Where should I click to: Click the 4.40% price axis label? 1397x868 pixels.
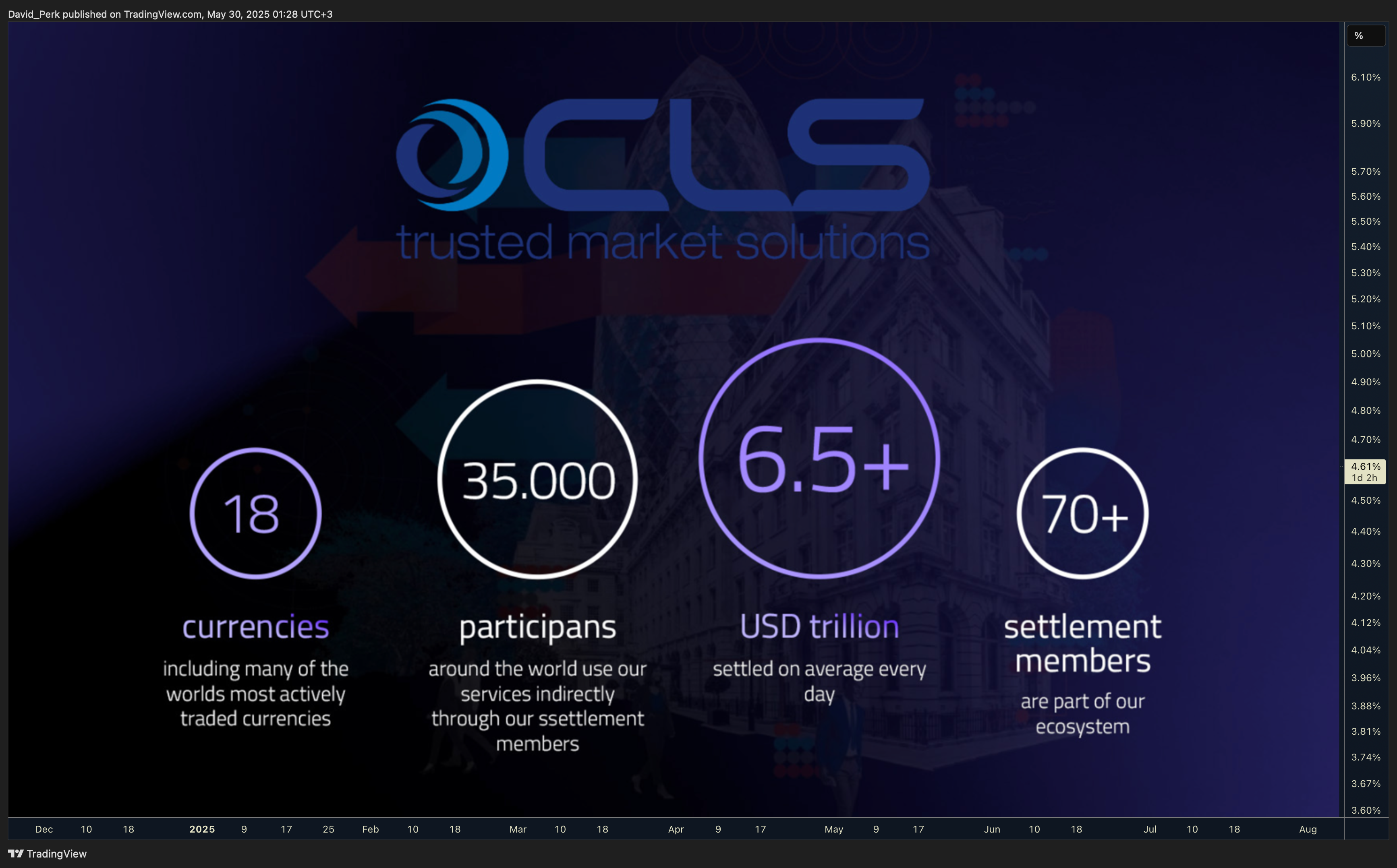click(x=1366, y=531)
